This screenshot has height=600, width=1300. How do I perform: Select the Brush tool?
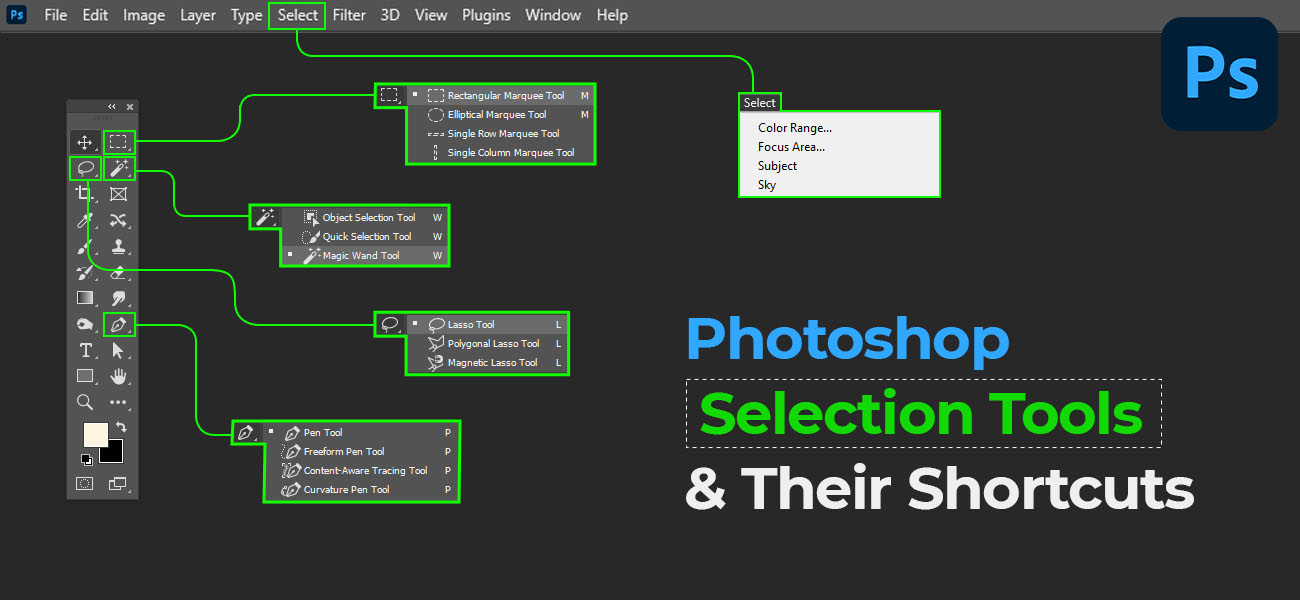[85, 246]
